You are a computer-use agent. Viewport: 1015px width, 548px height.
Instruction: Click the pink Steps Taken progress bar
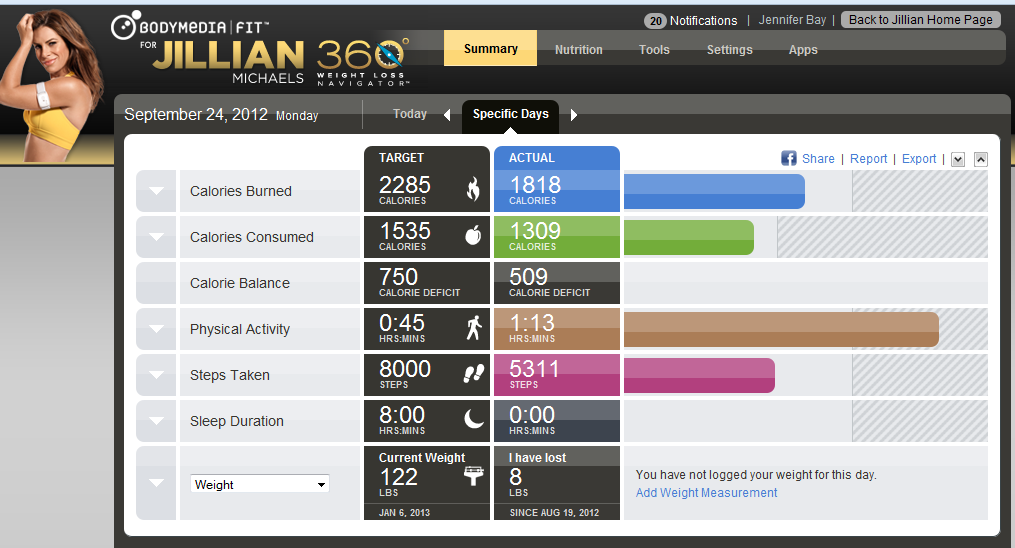tap(699, 375)
